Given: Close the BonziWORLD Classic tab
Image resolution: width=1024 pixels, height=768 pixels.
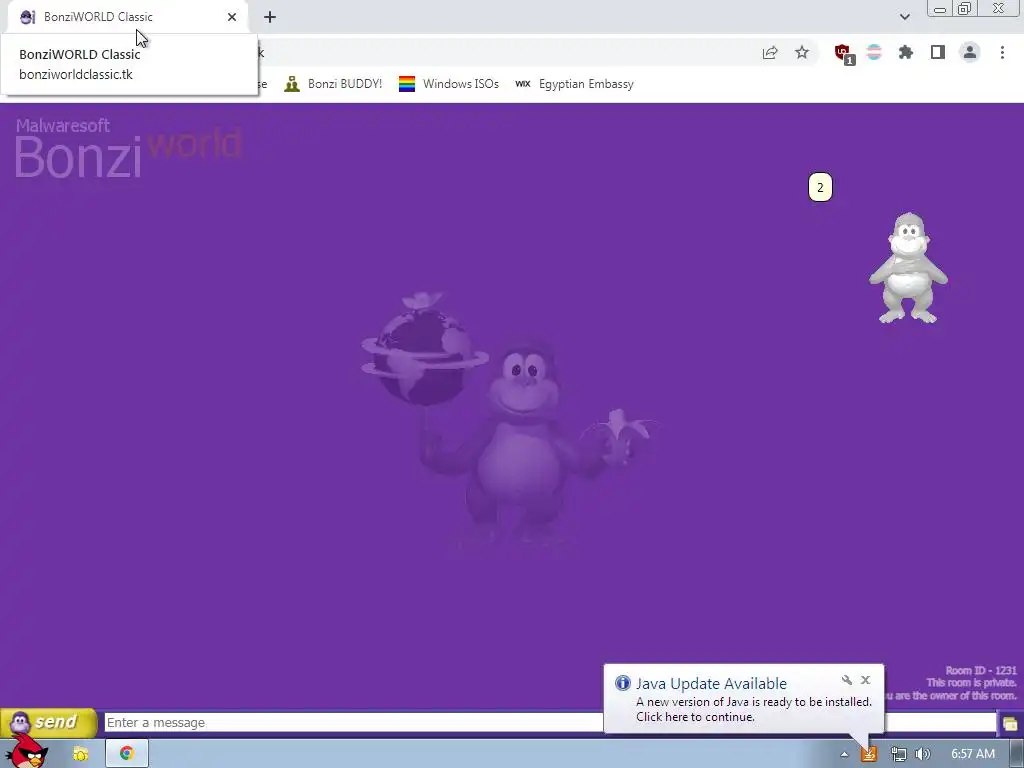Looking at the screenshot, I should point(232,17).
